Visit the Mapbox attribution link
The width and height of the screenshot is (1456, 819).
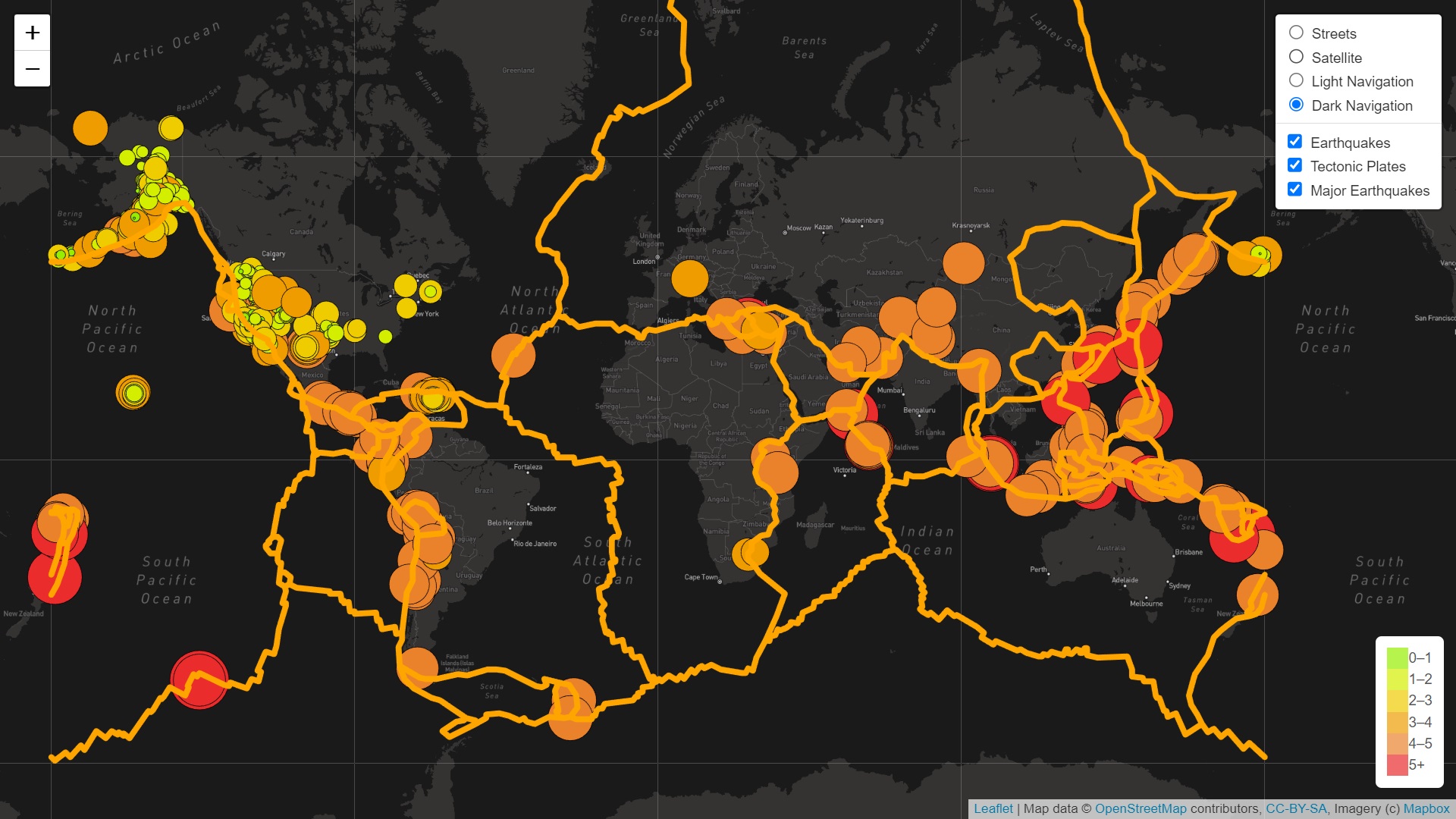[1426, 809]
